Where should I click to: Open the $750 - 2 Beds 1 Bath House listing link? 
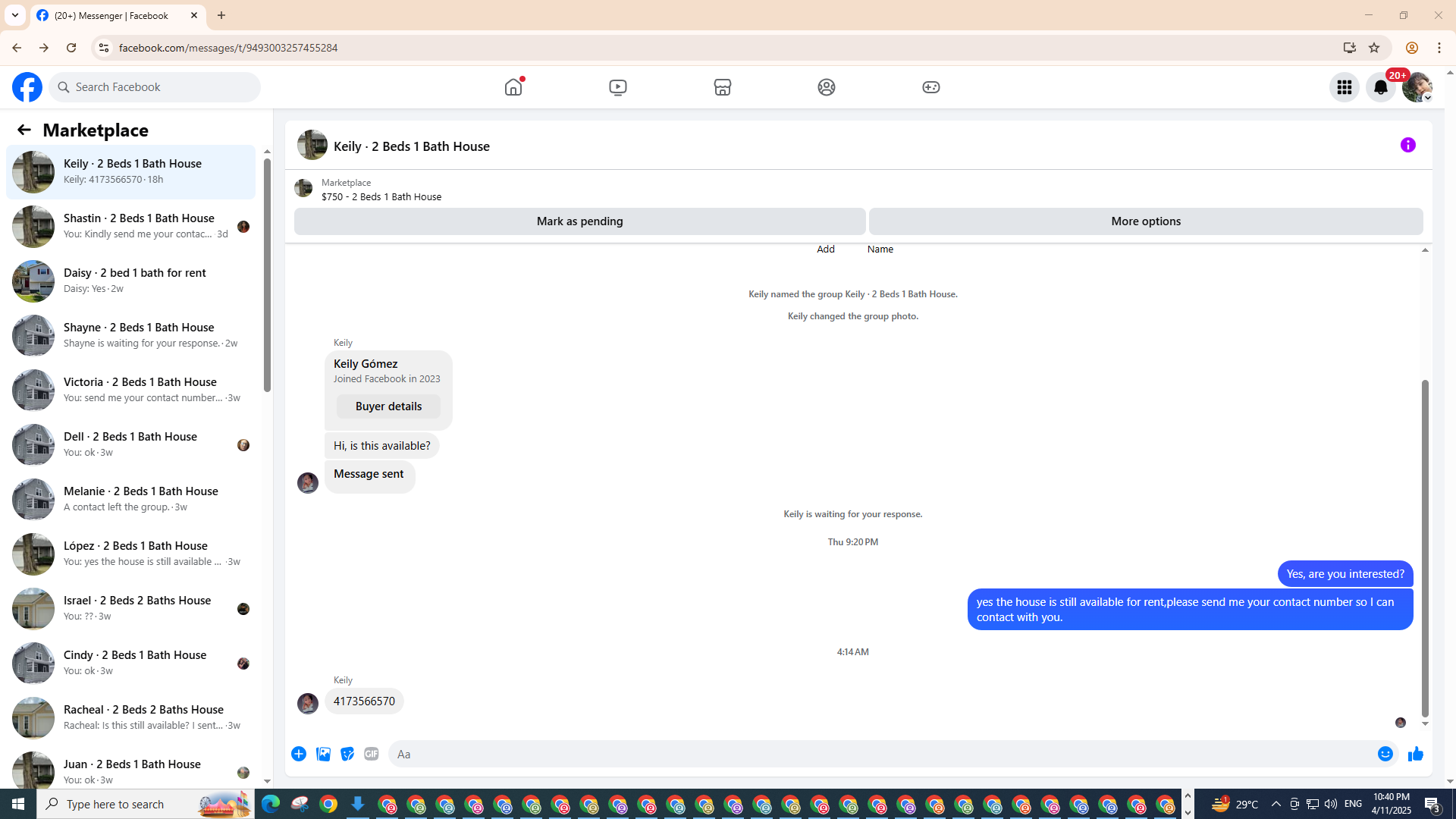point(381,196)
